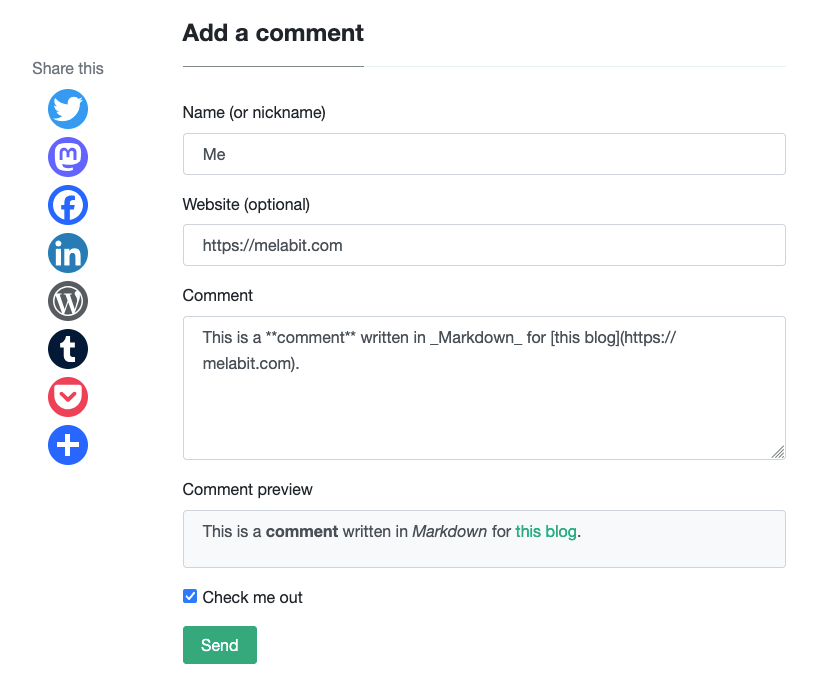Click the Name (or nickname) input field

[x=484, y=154]
